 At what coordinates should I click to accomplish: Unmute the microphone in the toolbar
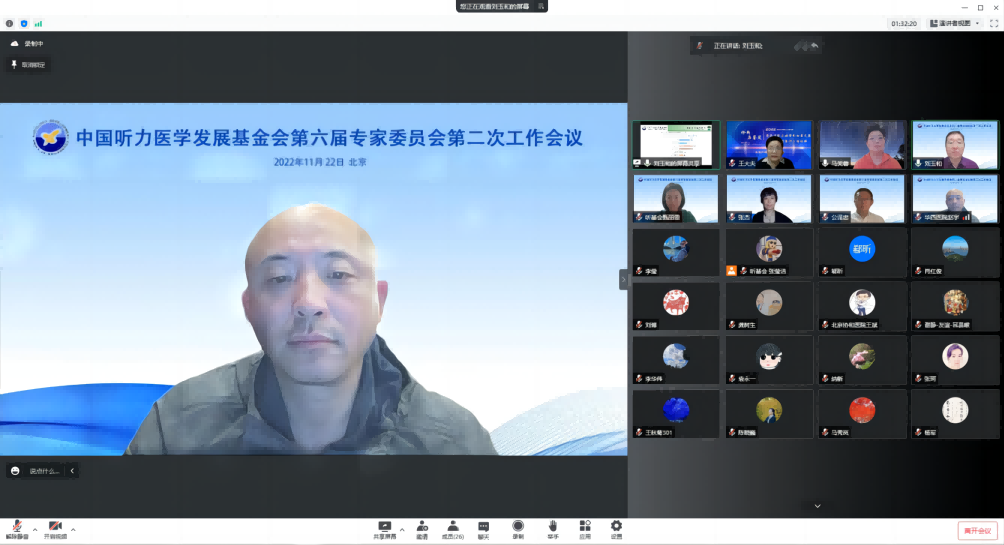click(17, 530)
